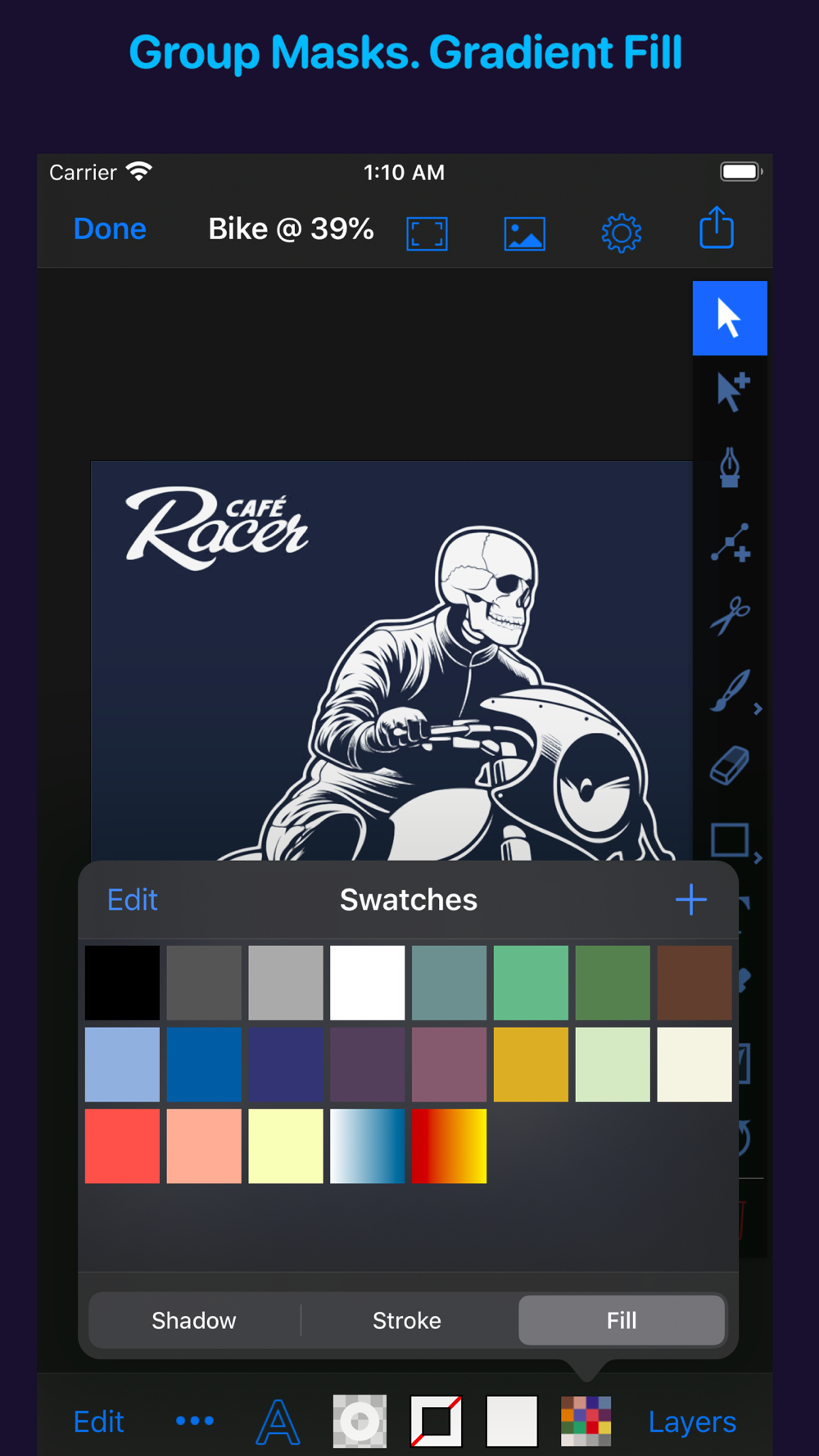Switch to the Shadow tab
Screen dimensions: 819x1456
tap(194, 1320)
